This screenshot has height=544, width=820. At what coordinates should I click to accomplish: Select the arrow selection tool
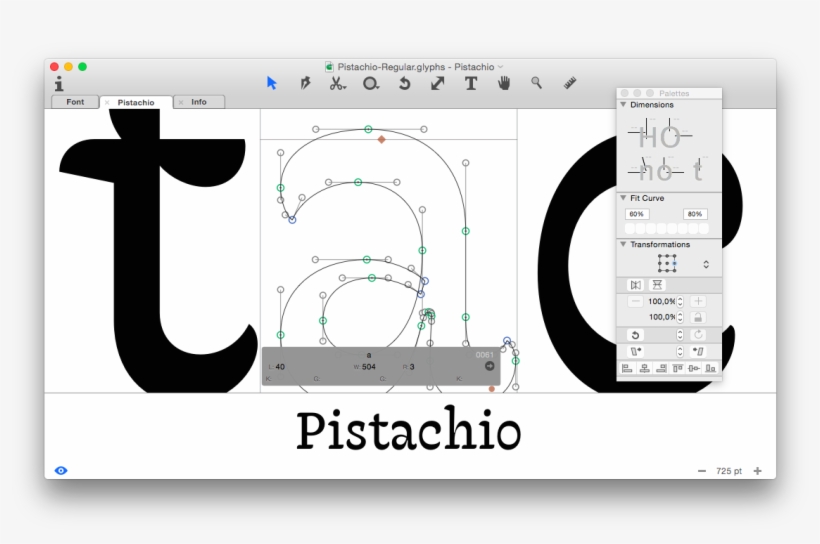click(272, 83)
